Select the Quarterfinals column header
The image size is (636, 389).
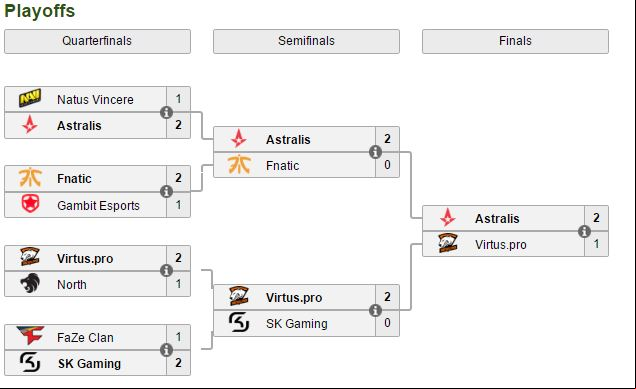pyautogui.click(x=97, y=41)
